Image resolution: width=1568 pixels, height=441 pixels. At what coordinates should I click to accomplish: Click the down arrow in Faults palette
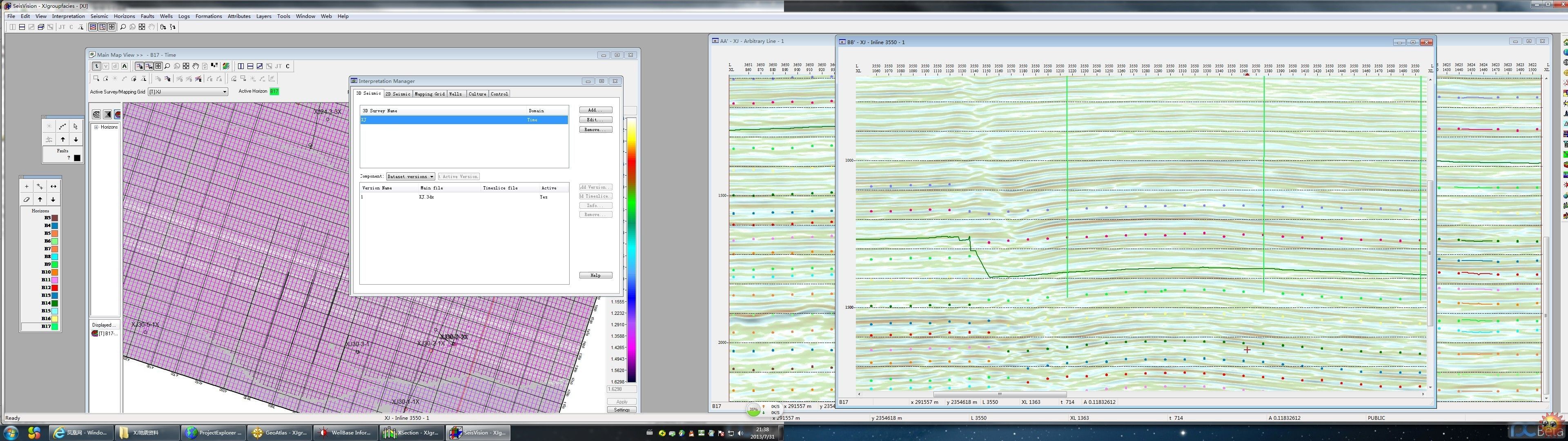tap(76, 140)
